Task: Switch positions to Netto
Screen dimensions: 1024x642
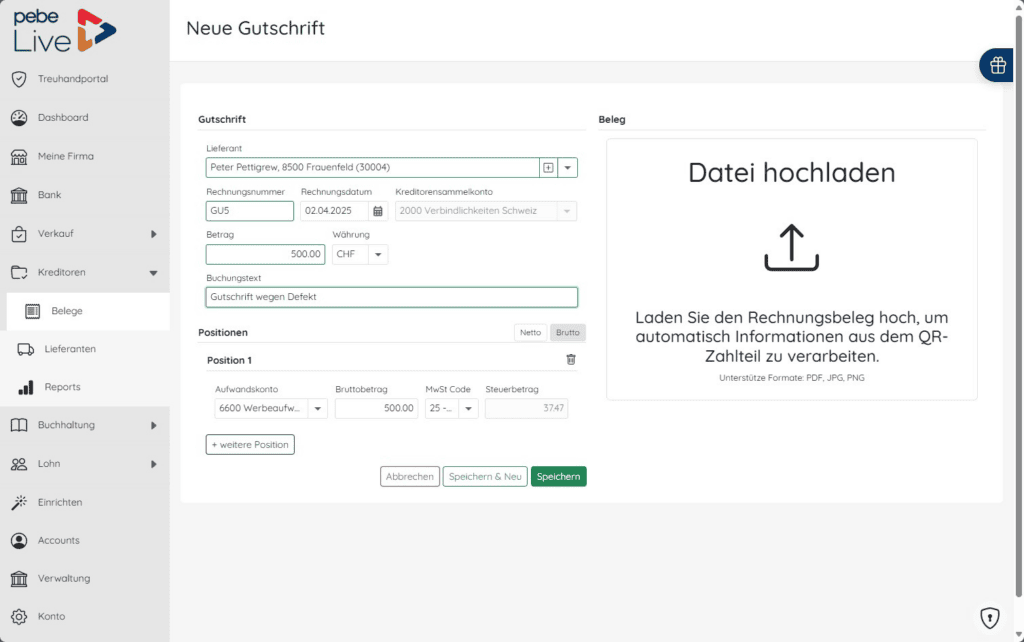Action: (530, 332)
